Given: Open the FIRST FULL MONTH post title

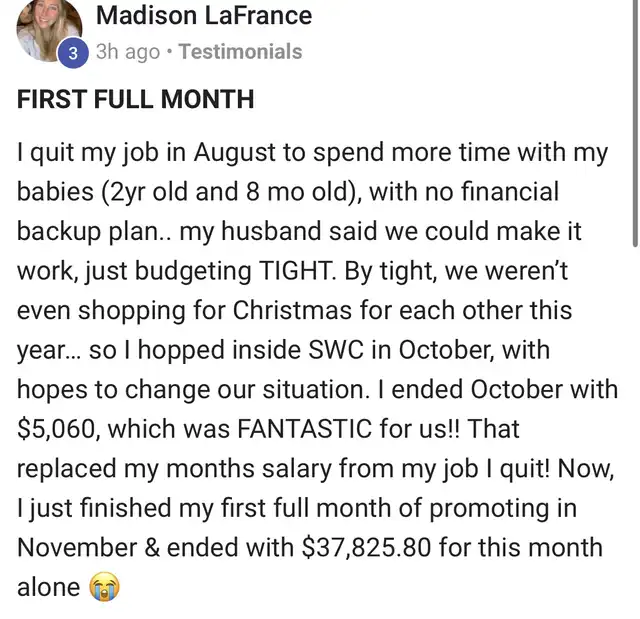Looking at the screenshot, I should click(136, 99).
